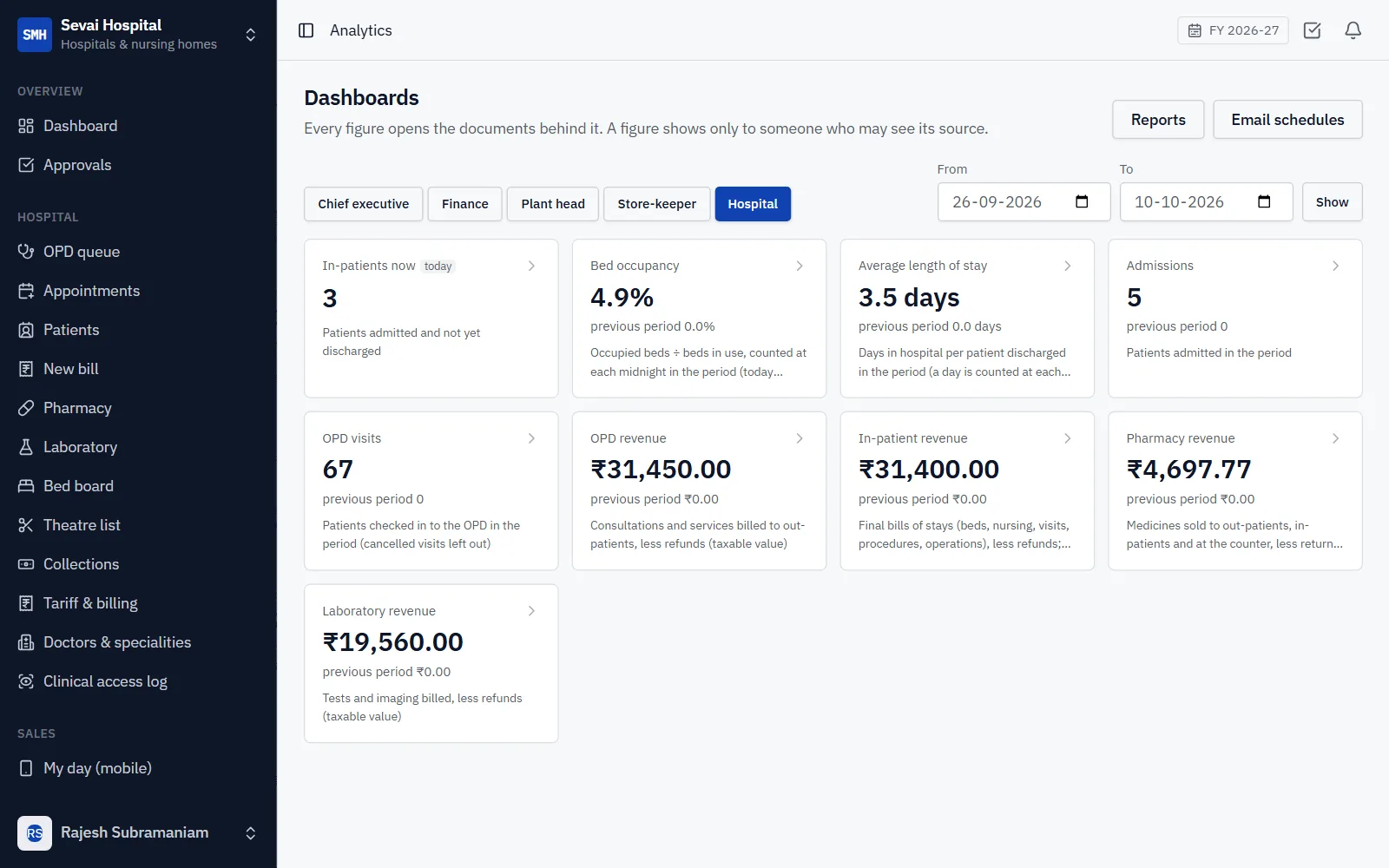Open the In-patients now card chevron
This screenshot has width=1389, height=868.
[531, 266]
